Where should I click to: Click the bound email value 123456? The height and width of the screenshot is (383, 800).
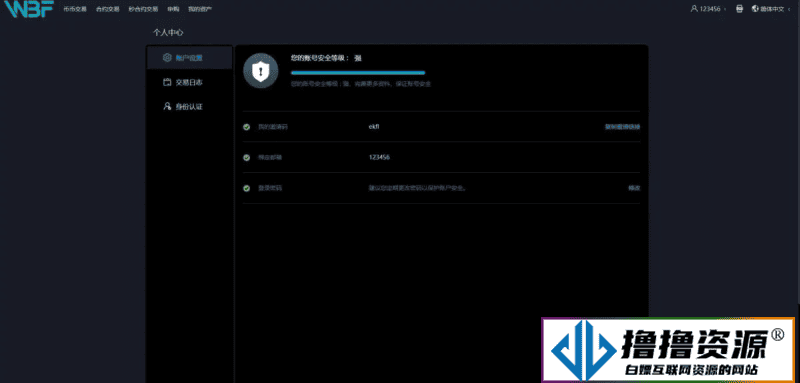coord(379,158)
